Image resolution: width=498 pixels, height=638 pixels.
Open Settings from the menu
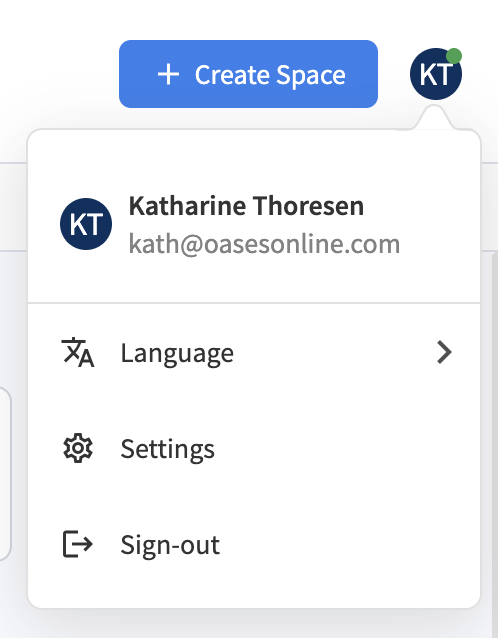[x=254, y=448]
